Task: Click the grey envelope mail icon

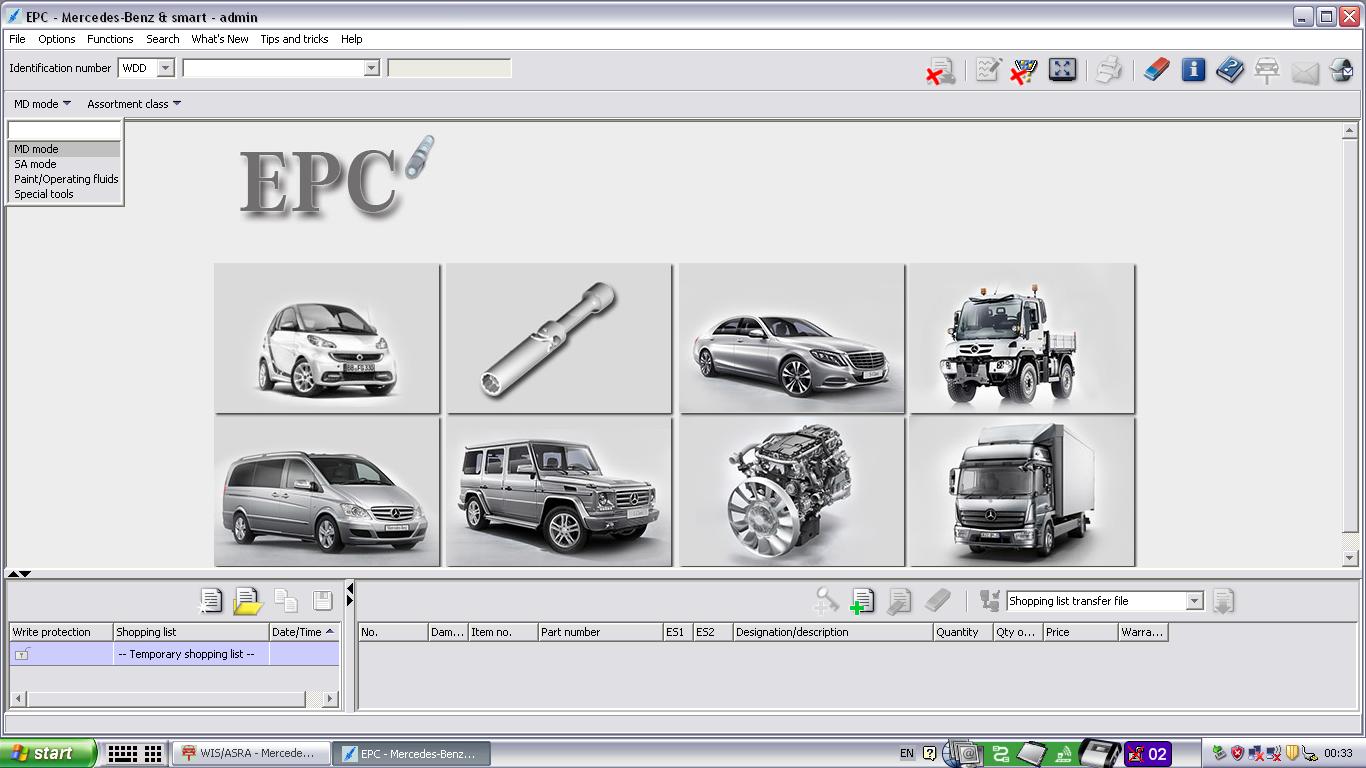Action: pyautogui.click(x=1305, y=72)
